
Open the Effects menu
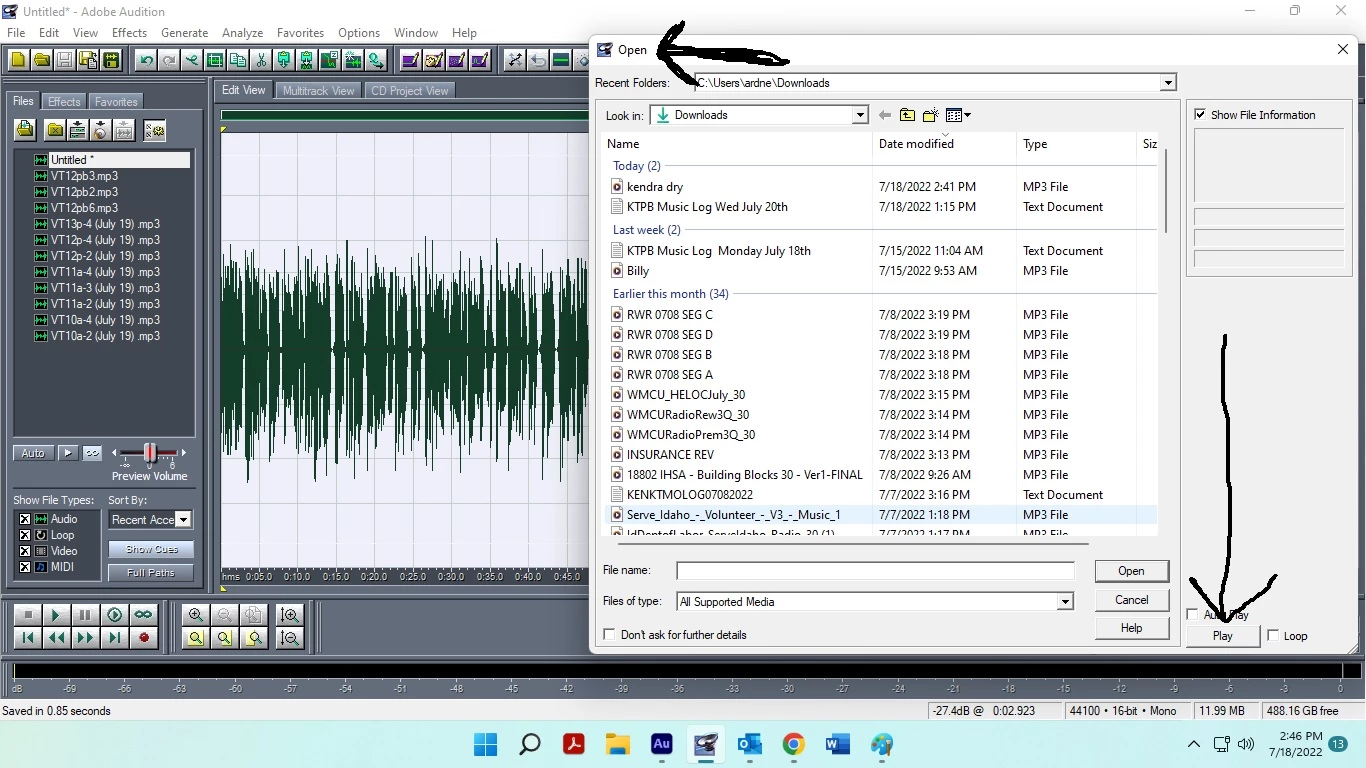click(x=129, y=33)
